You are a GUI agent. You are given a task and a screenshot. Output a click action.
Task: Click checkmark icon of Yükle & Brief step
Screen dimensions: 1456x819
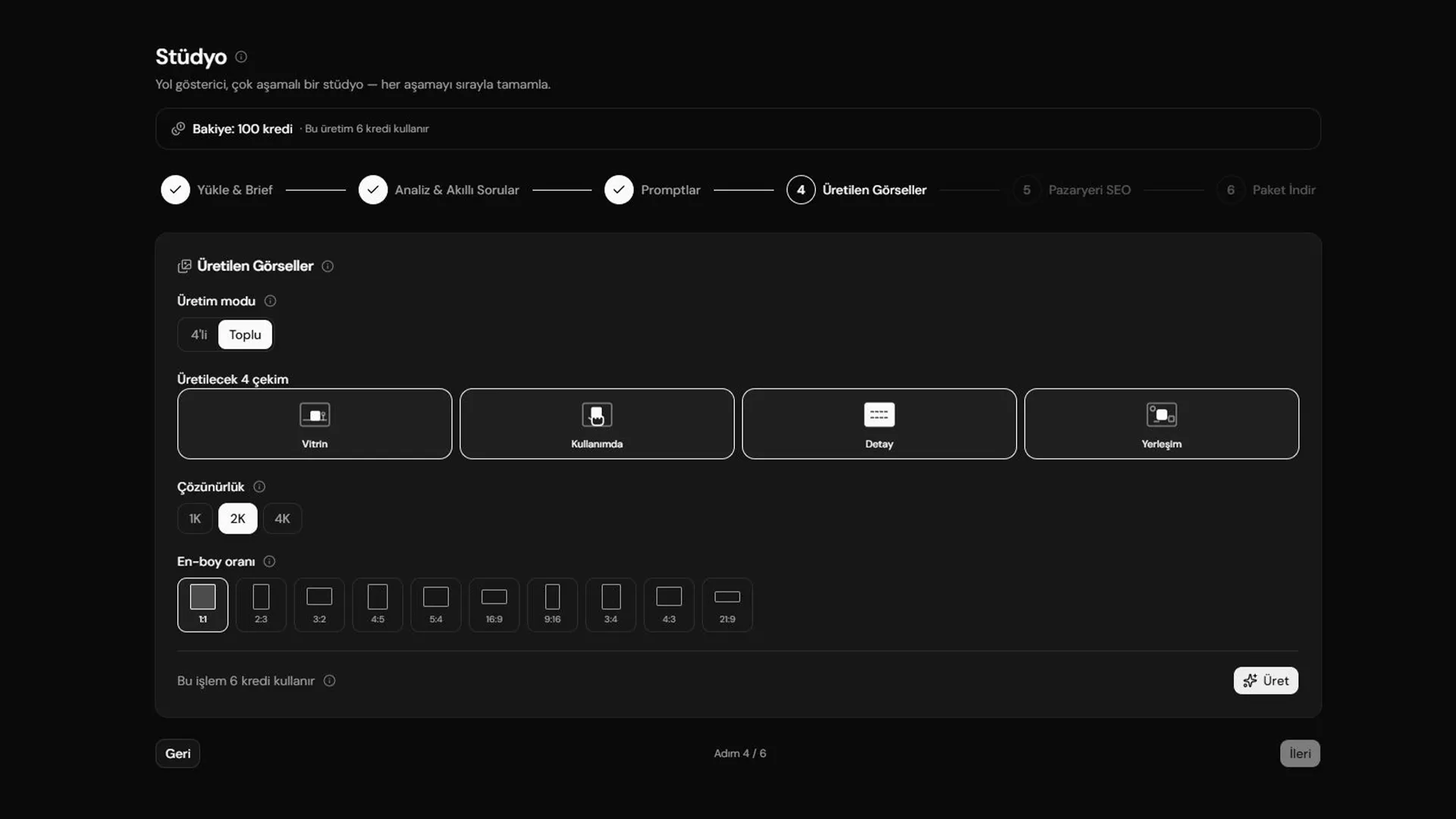[x=175, y=190]
